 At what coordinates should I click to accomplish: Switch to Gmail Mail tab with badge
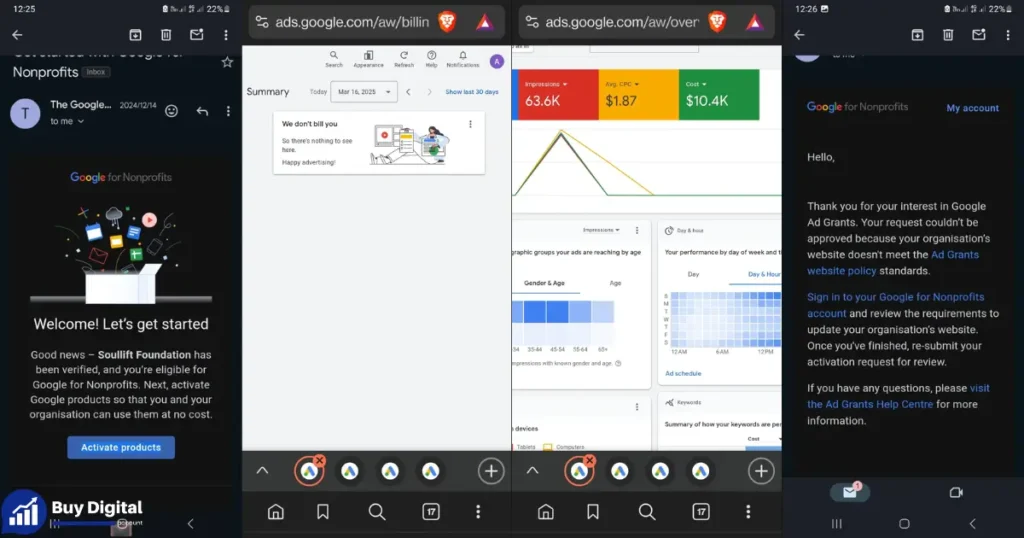pos(850,492)
